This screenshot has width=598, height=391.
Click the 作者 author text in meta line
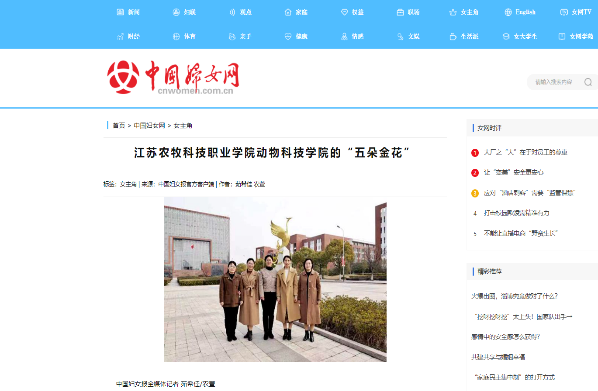242,184
